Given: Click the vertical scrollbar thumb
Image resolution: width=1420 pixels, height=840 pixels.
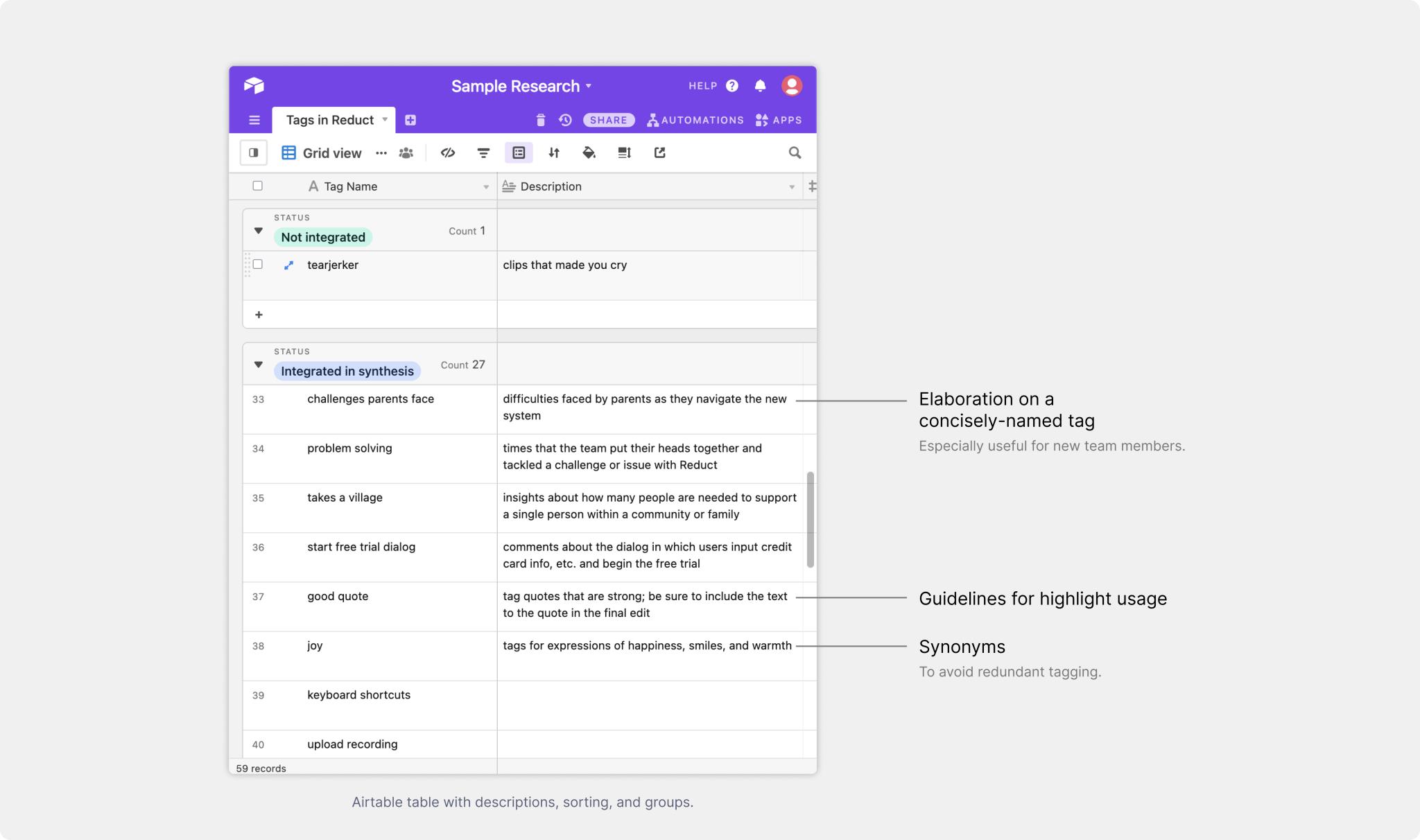Looking at the screenshot, I should click(x=810, y=520).
